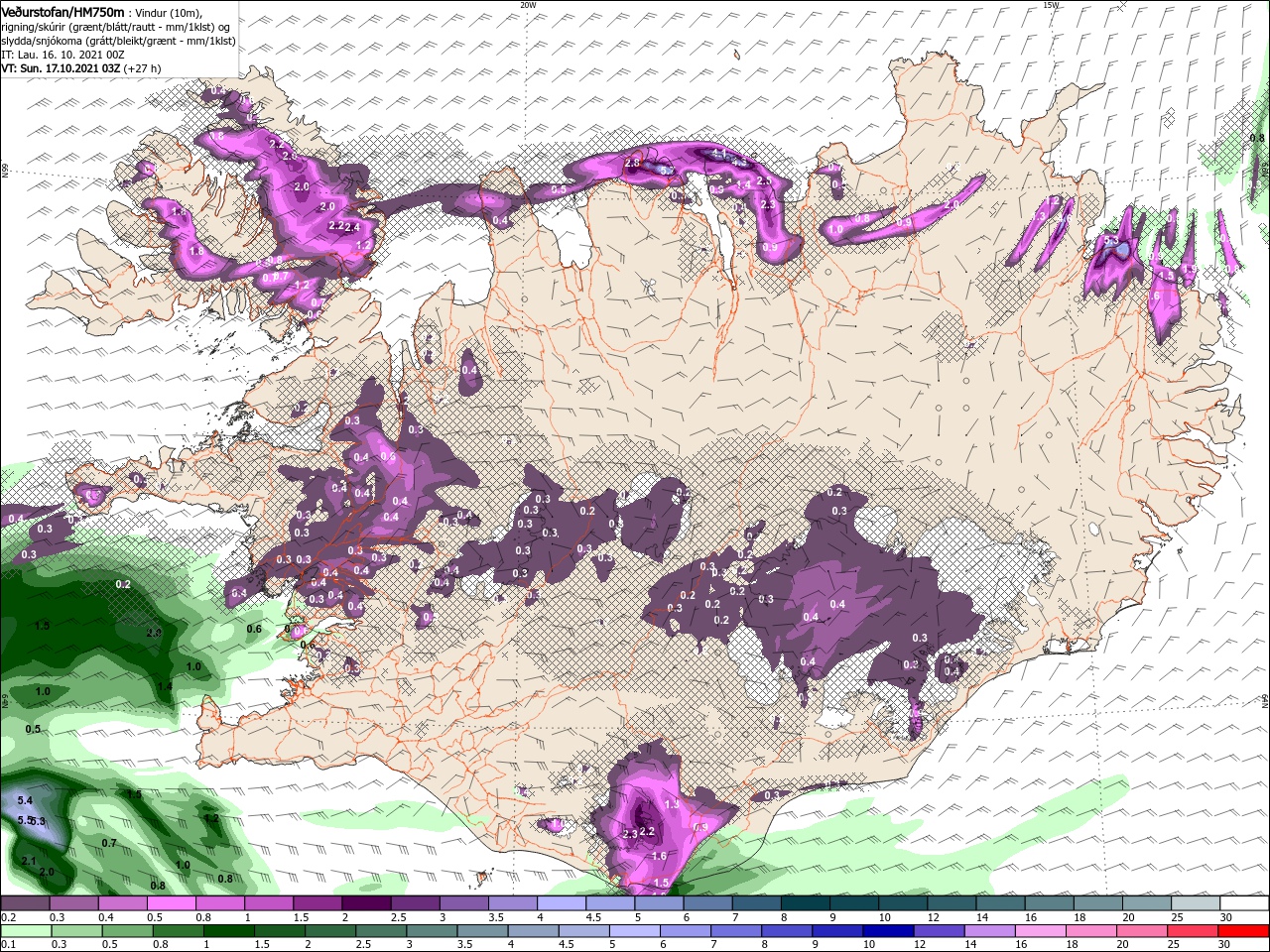Image resolution: width=1270 pixels, height=952 pixels.
Task: Click the green 1.4 rainfall value over the sea
Action: 165,686
